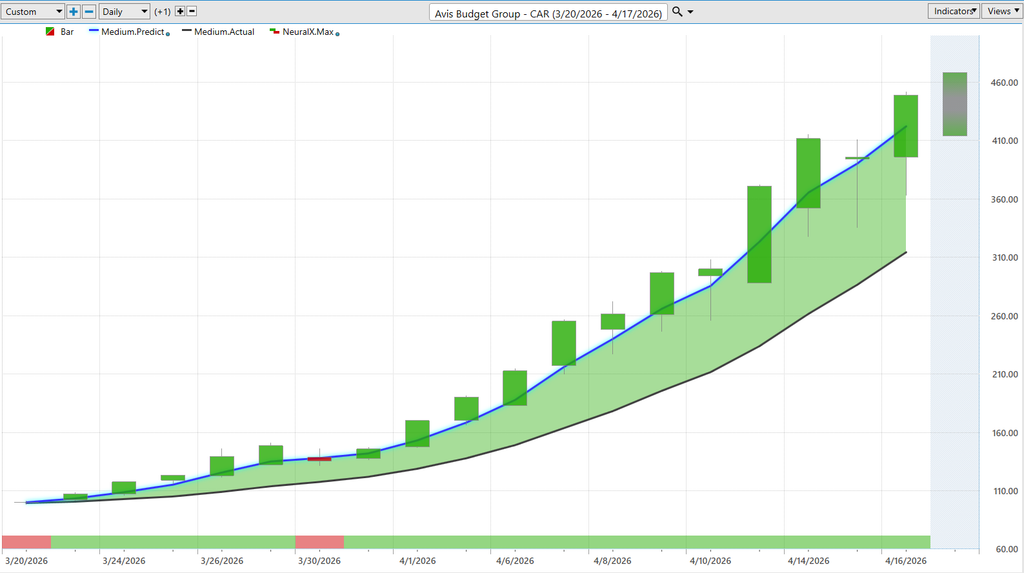
Task: Open the Views menu
Action: click(x=1000, y=11)
